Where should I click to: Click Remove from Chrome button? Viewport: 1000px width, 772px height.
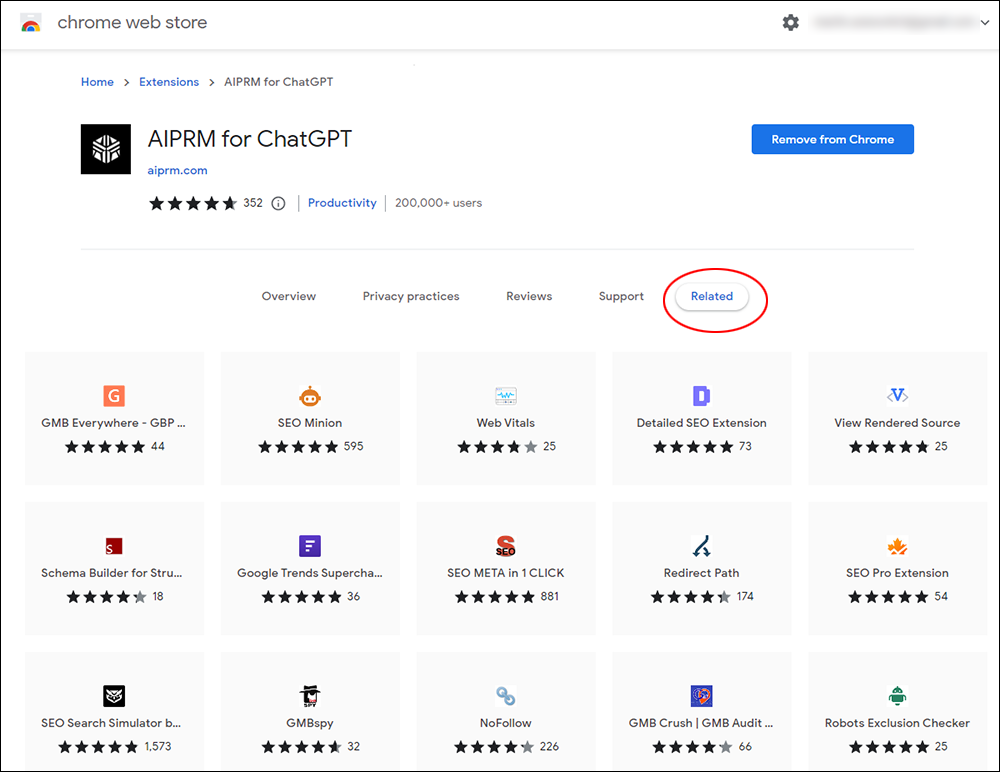(x=832, y=139)
